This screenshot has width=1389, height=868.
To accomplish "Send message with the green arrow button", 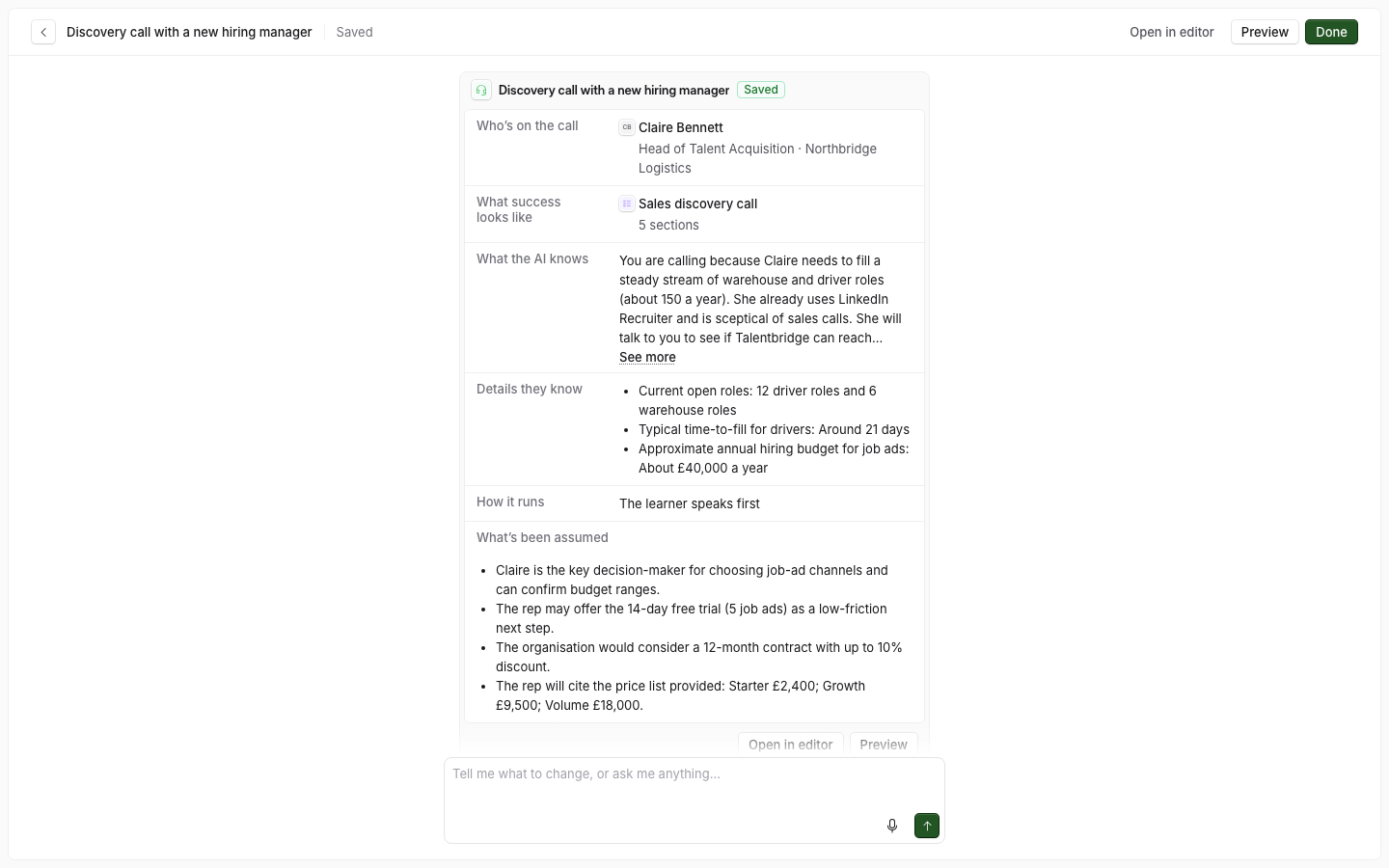I will coord(927,826).
